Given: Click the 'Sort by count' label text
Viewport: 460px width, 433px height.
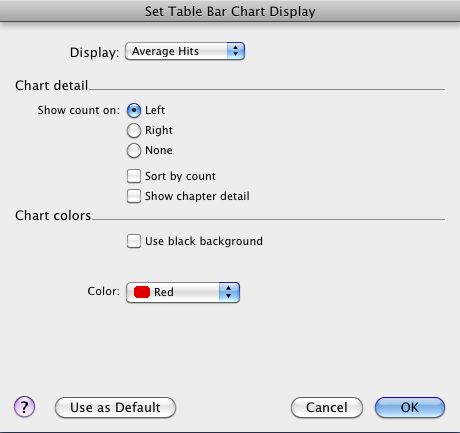Looking at the screenshot, I should (x=180, y=176).
